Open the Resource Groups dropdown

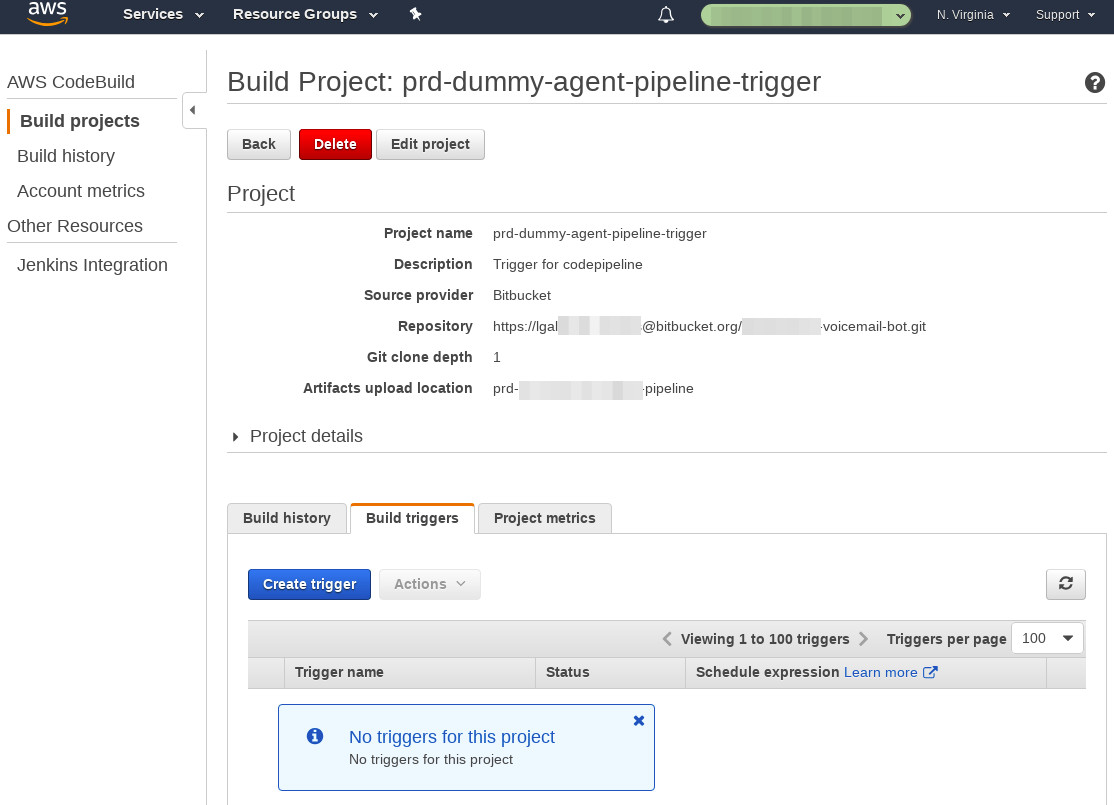[x=305, y=14]
